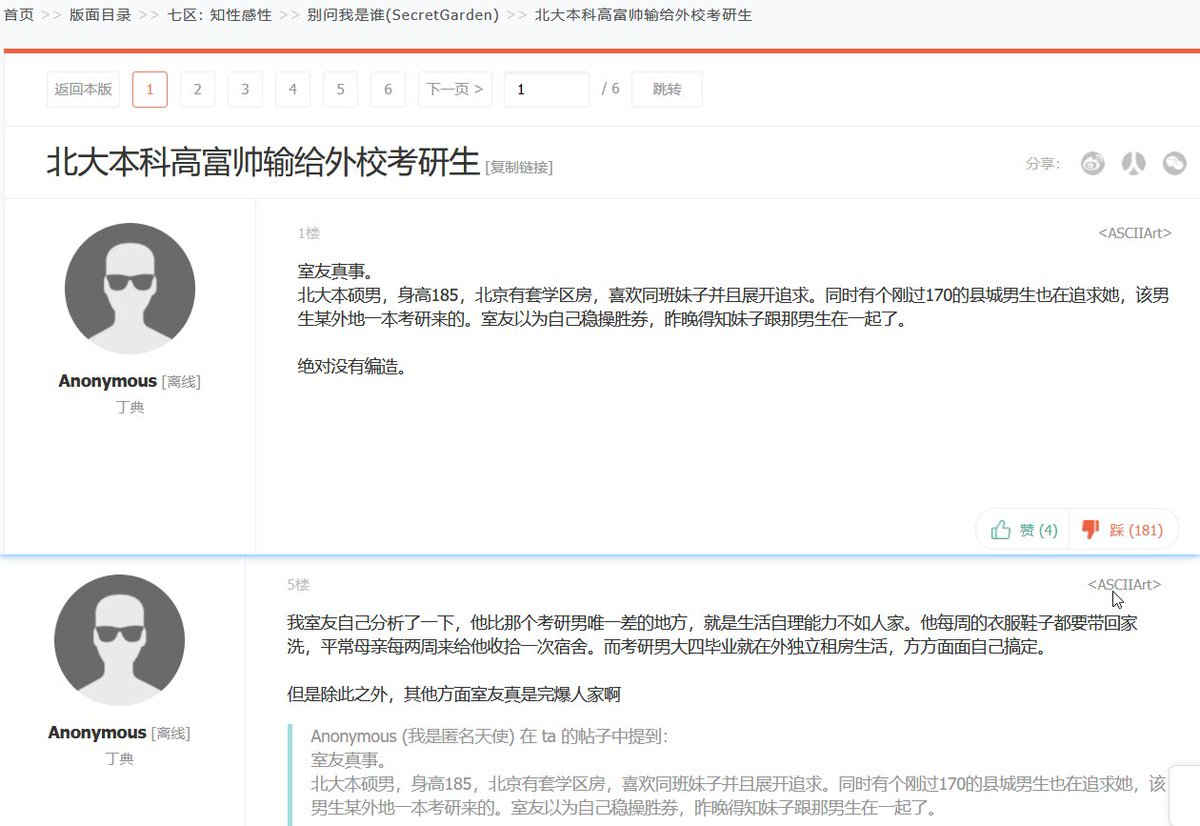Screen dimensions: 1200x826
Task: Jump to page 6
Action: (388, 89)
